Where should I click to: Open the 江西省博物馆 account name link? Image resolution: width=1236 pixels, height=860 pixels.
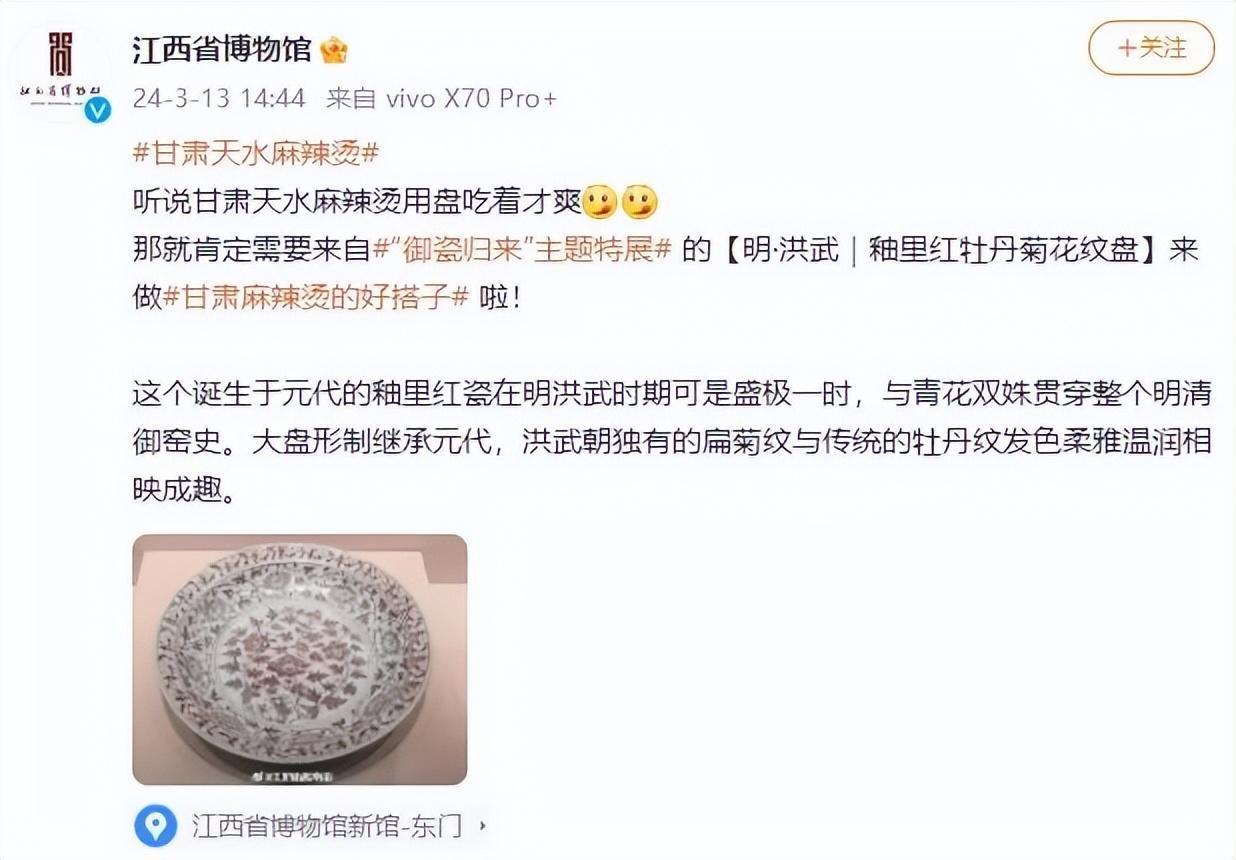tap(222, 49)
